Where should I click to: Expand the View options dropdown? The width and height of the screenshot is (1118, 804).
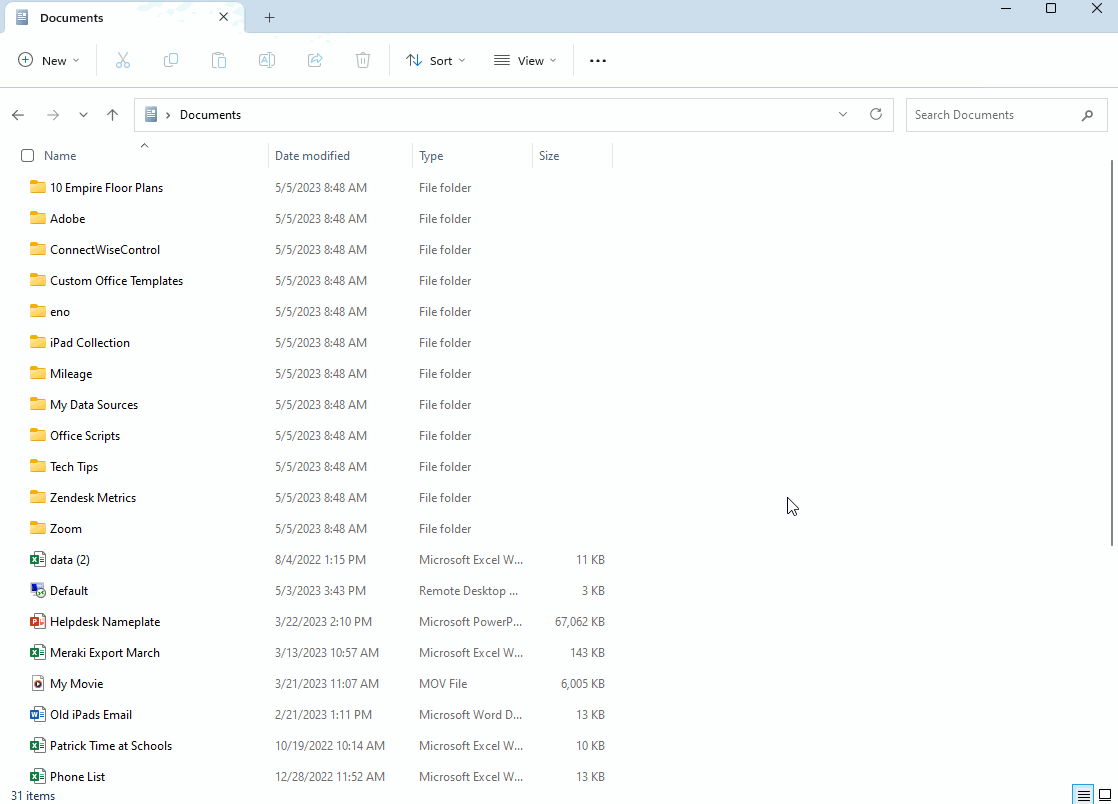point(525,61)
